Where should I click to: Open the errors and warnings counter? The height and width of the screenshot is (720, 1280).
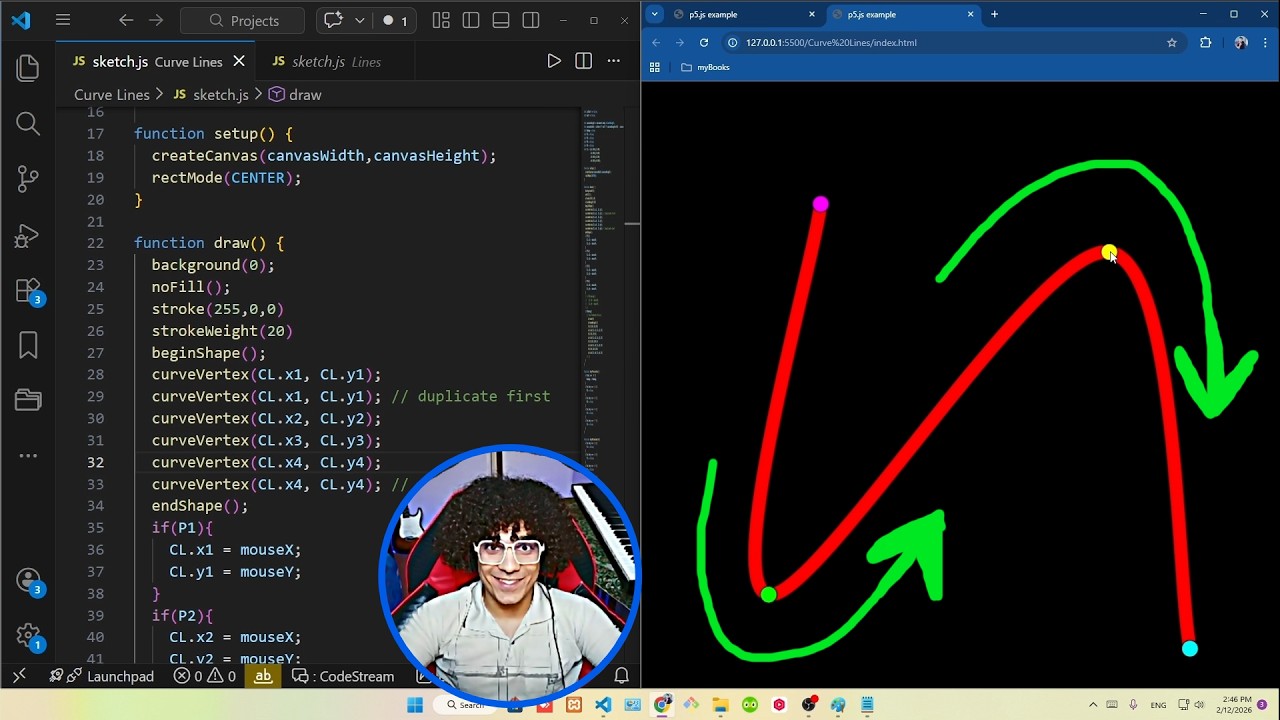(205, 676)
